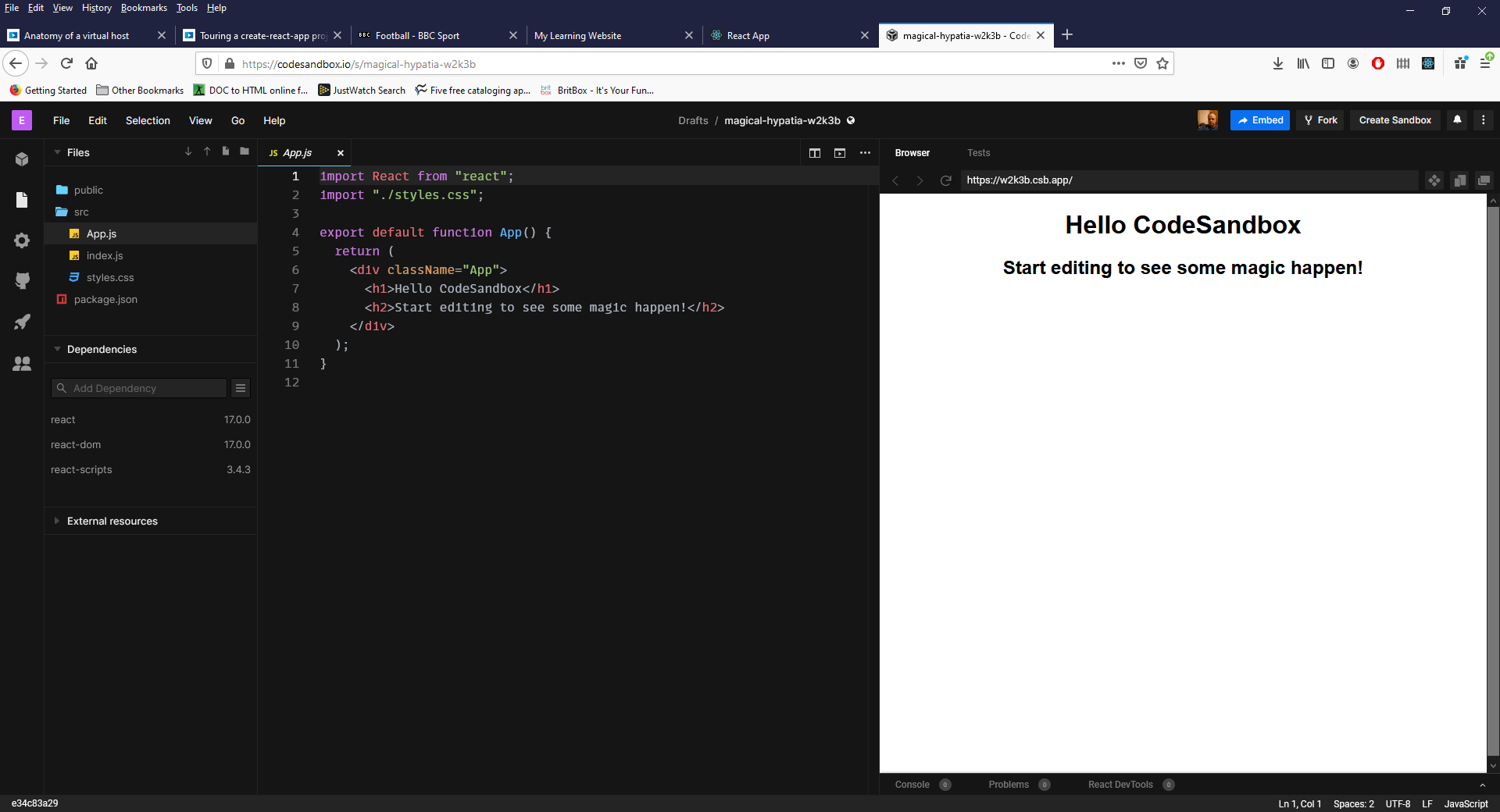
Task: Open the CodeSandbox File menu
Action: click(61, 120)
